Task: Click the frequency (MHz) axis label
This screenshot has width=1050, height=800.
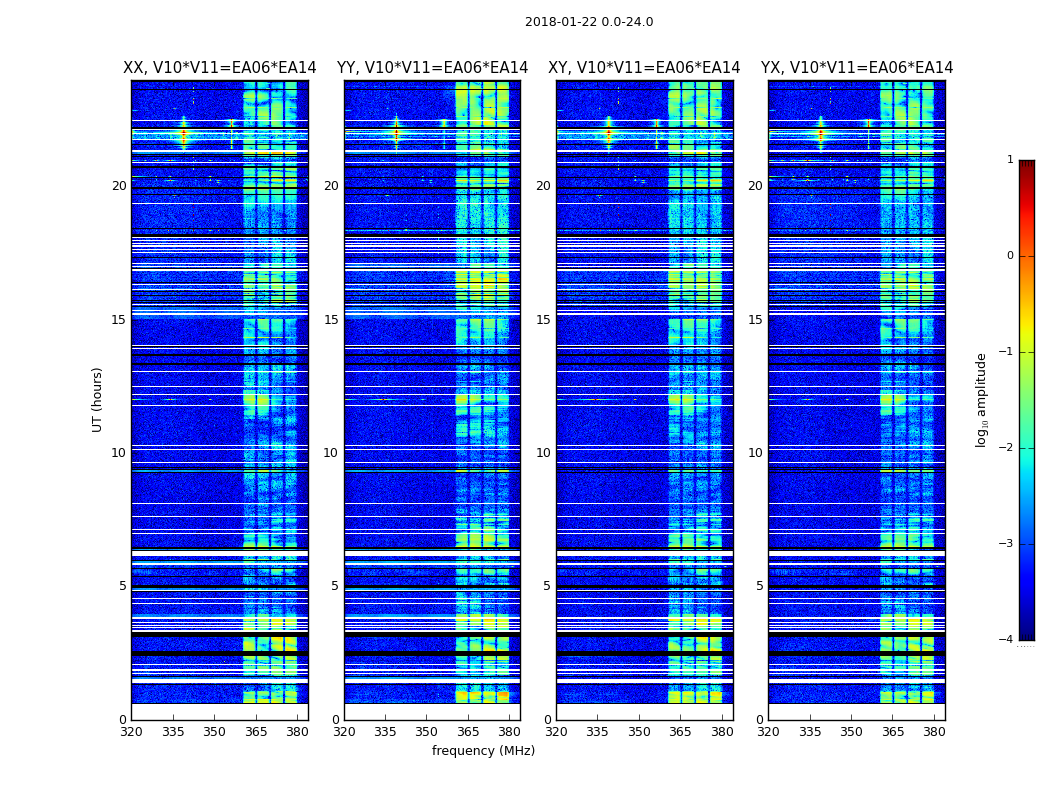Action: click(x=483, y=750)
